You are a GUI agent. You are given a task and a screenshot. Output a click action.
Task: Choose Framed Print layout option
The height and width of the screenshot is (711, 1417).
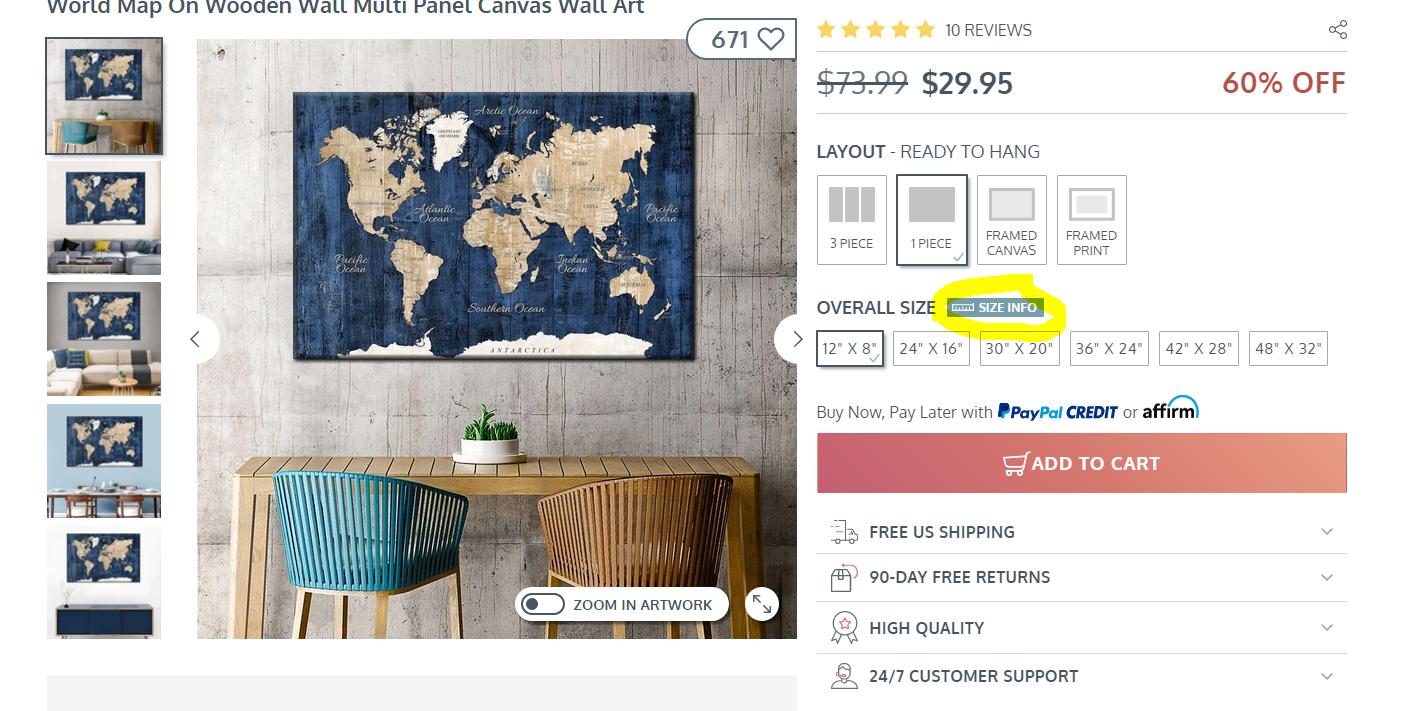coord(1092,220)
